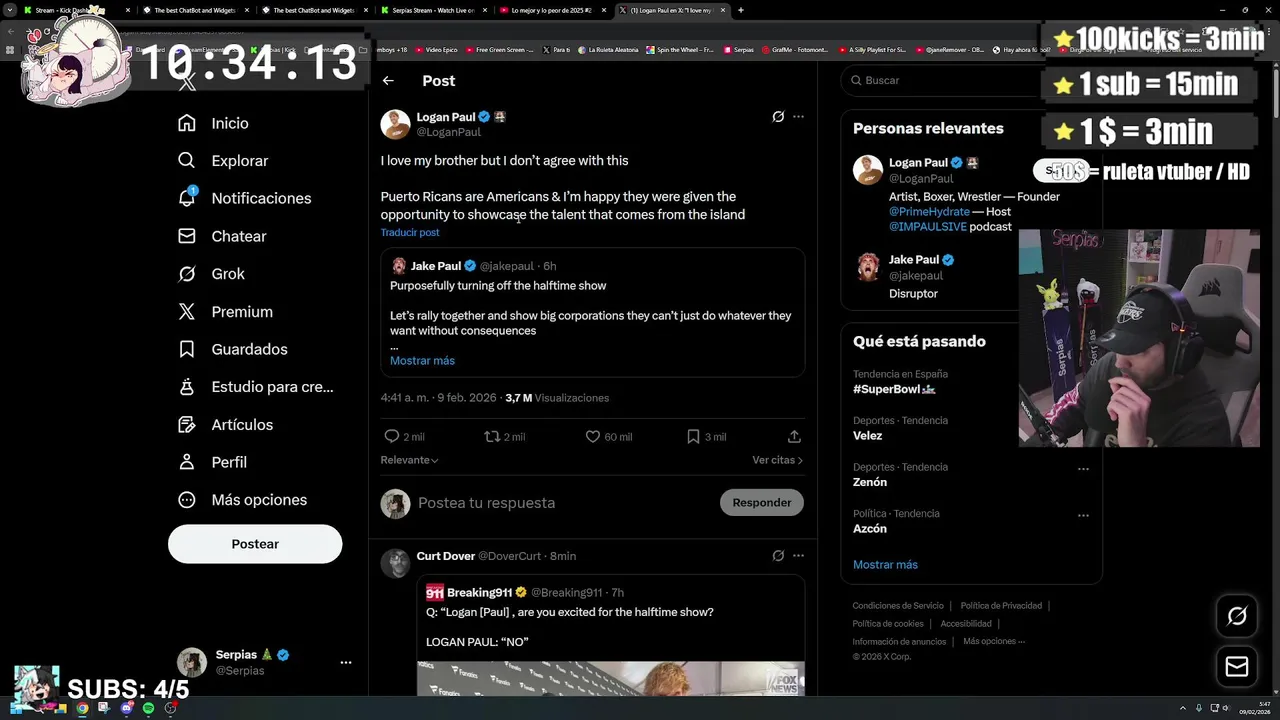Image resolution: width=1280 pixels, height=720 pixels.
Task: Click the Perfil person icon
Action: click(x=186, y=462)
